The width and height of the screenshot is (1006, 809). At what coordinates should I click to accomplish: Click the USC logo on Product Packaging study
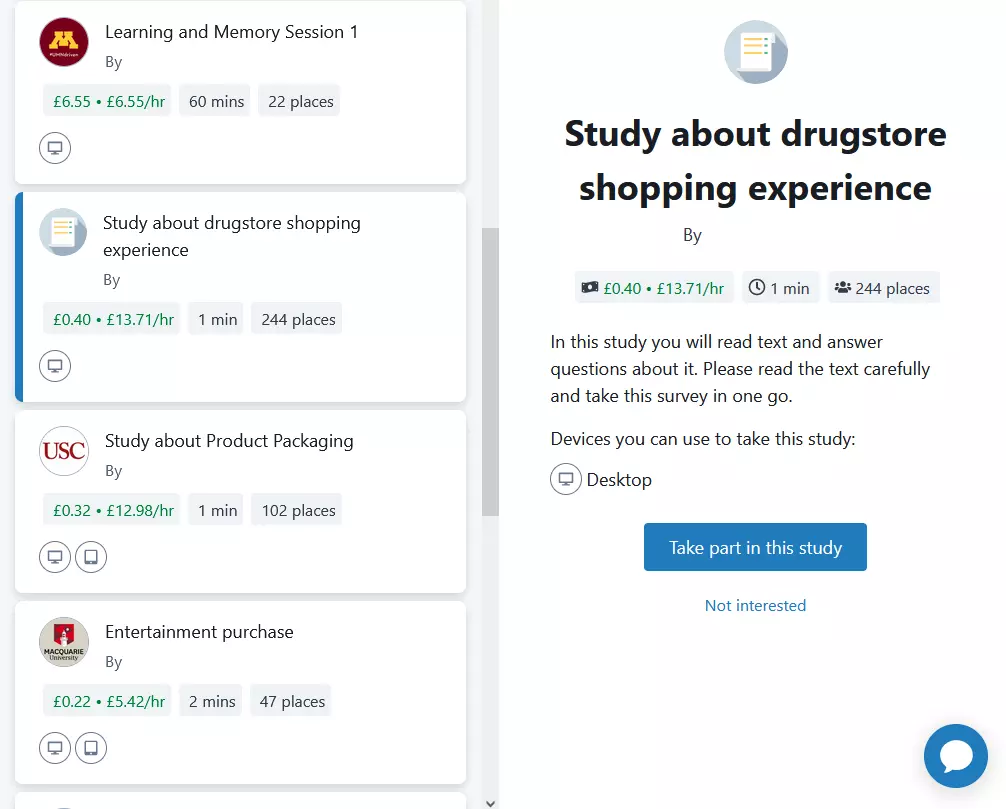(64, 451)
